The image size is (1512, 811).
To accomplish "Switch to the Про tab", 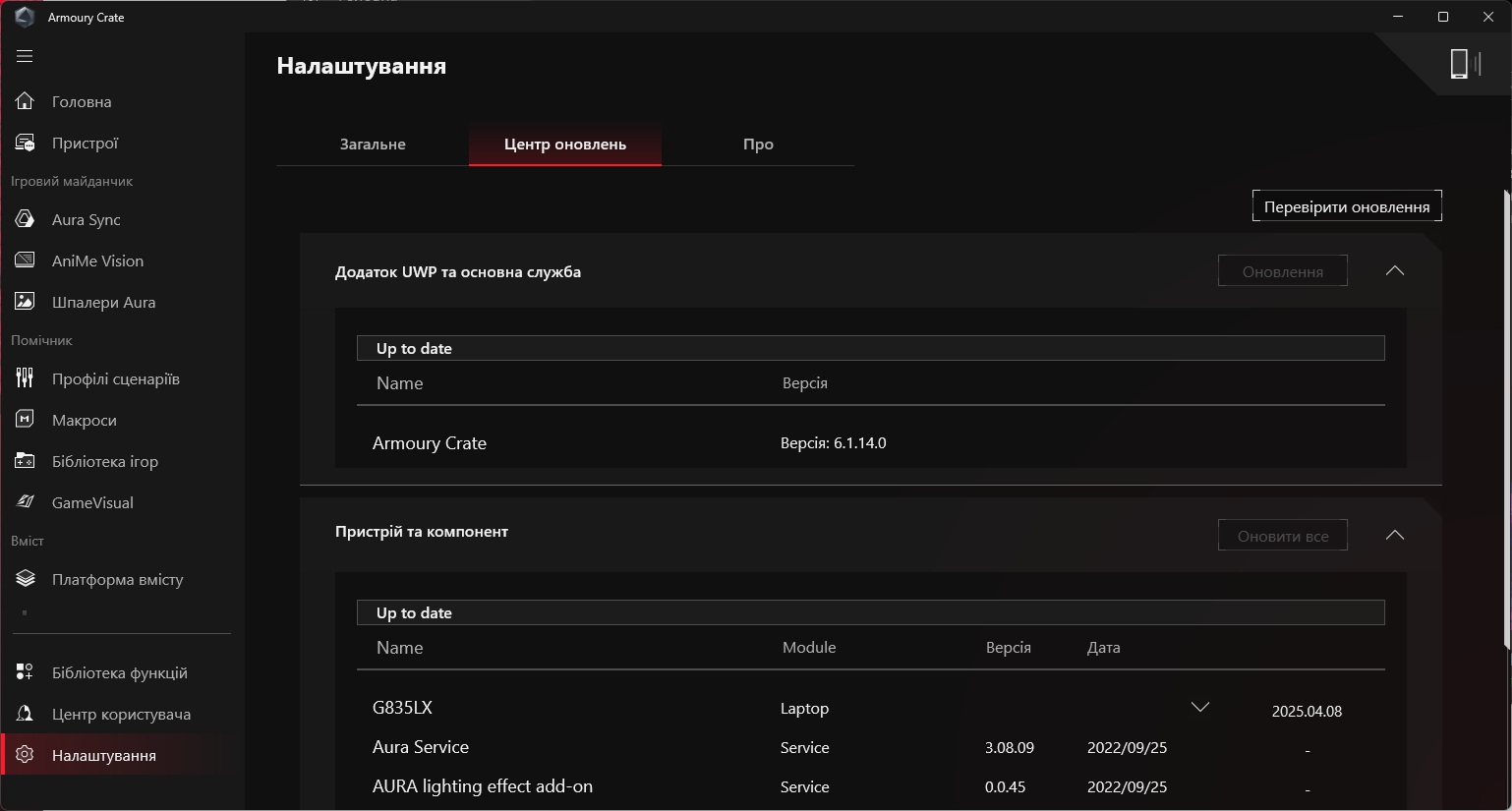I will (x=758, y=145).
